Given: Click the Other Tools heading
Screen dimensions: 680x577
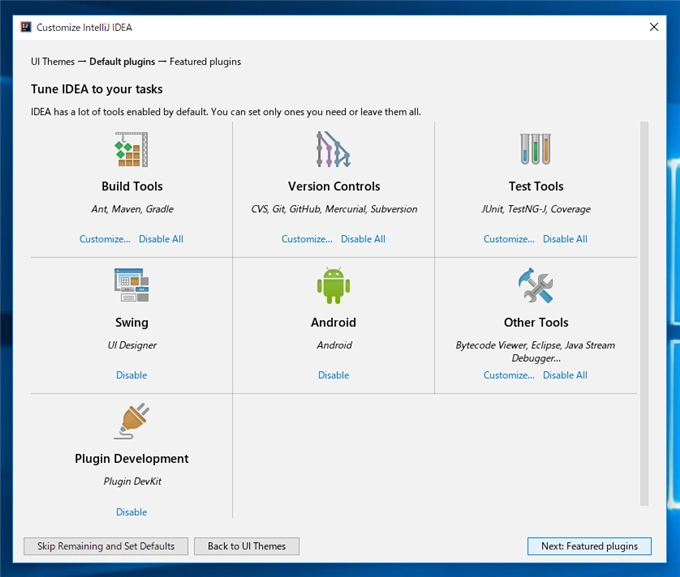Looking at the screenshot, I should pyautogui.click(x=536, y=322).
